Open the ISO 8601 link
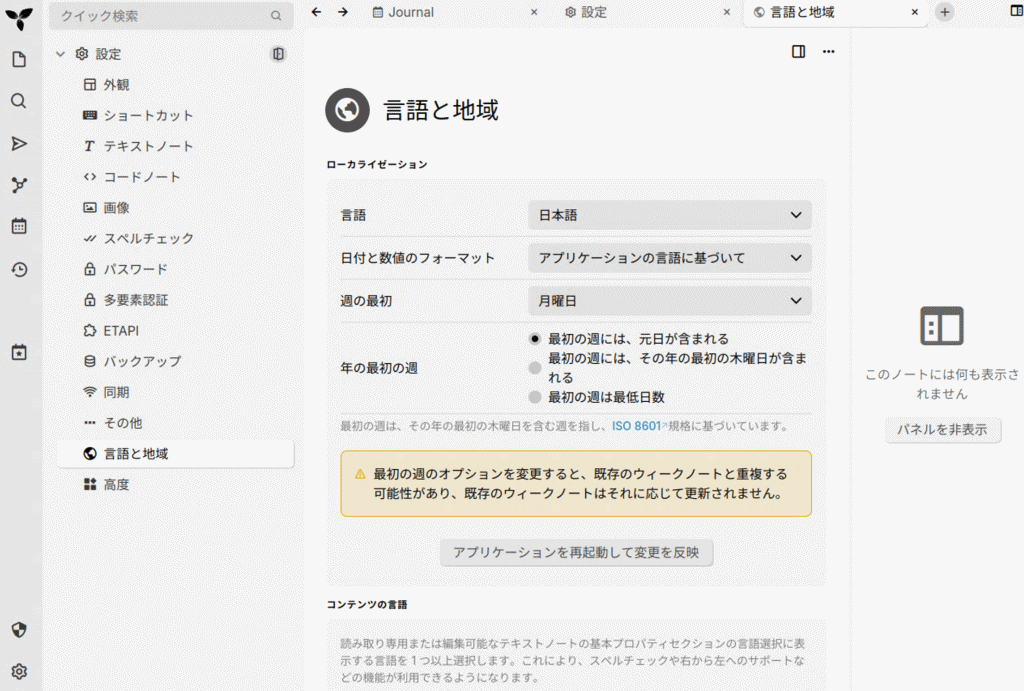Screen dimensions: 1024x691 point(638,426)
